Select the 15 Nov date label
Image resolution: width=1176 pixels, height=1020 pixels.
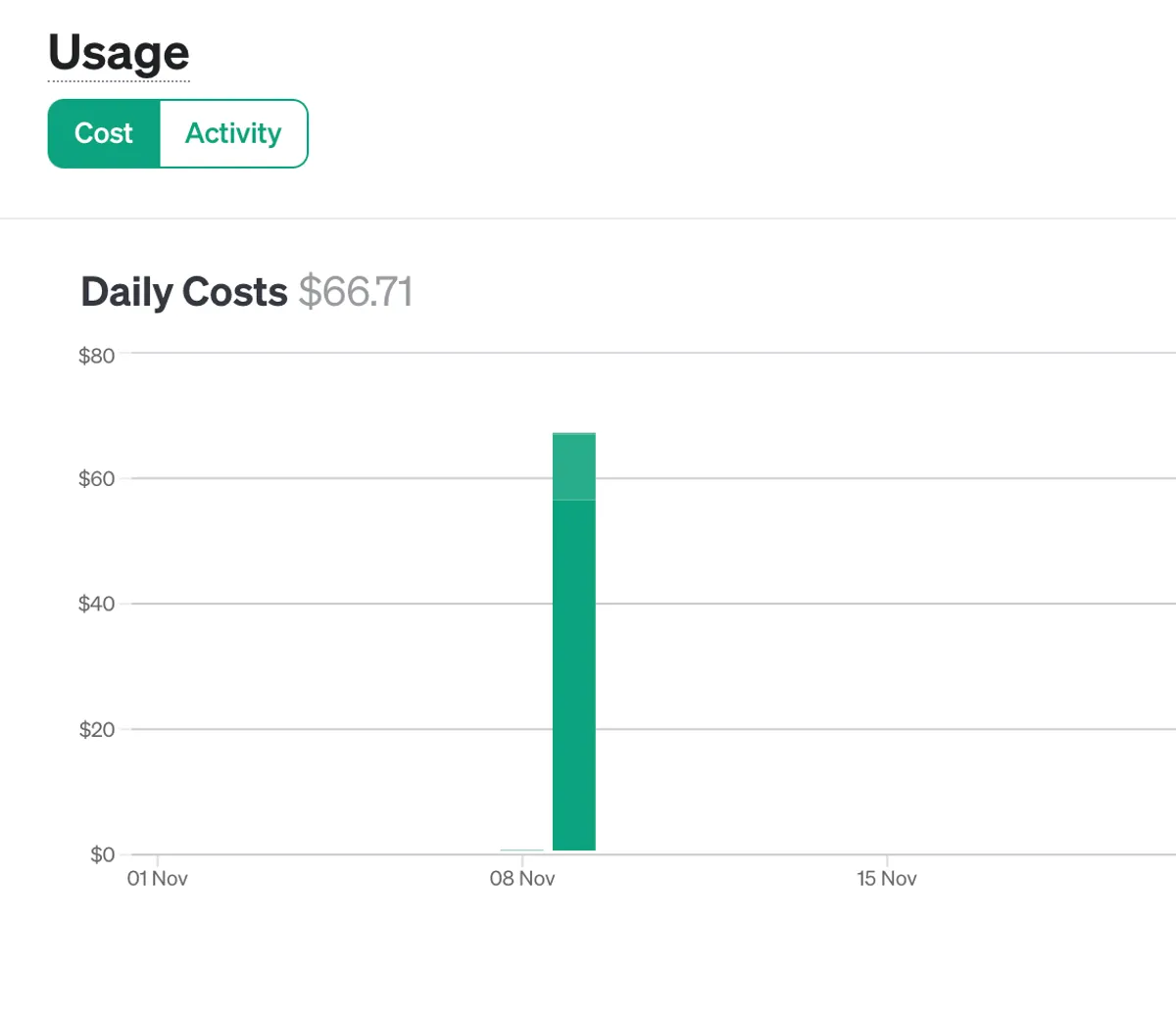[887, 879]
